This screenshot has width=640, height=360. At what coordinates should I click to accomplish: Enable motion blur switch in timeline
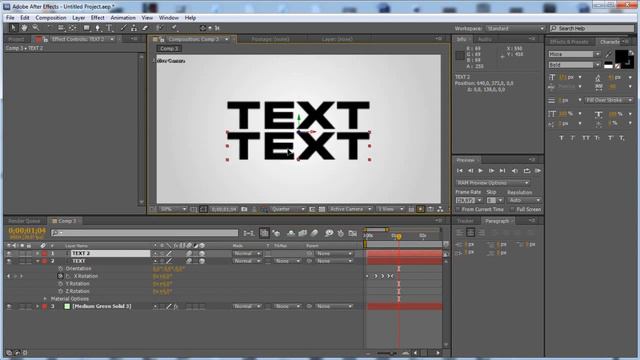pyautogui.click(x=314, y=233)
